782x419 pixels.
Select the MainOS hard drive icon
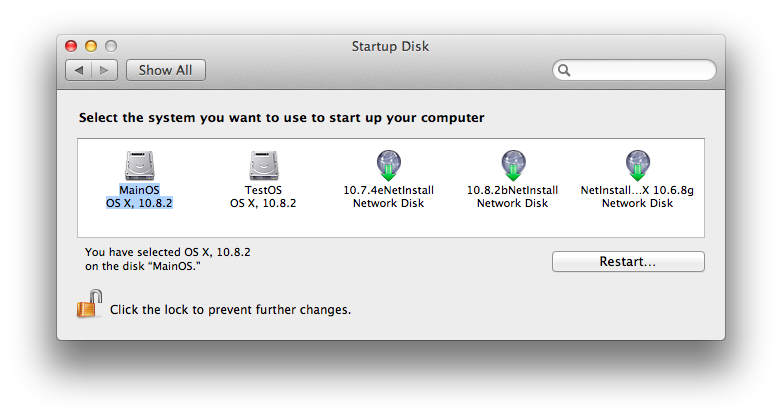[x=139, y=166]
